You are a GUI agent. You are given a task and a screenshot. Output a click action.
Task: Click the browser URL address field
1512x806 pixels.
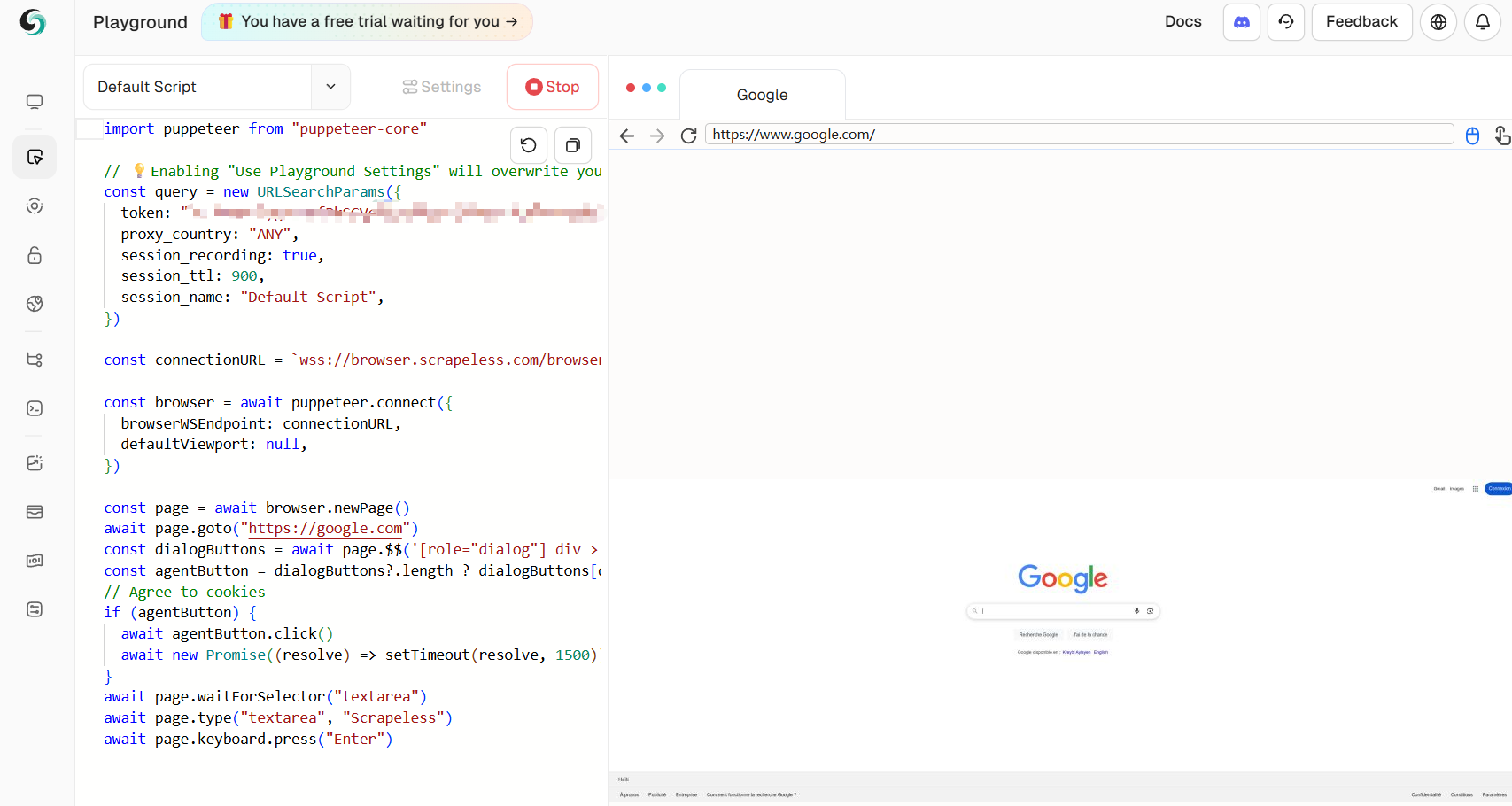tap(1078, 135)
